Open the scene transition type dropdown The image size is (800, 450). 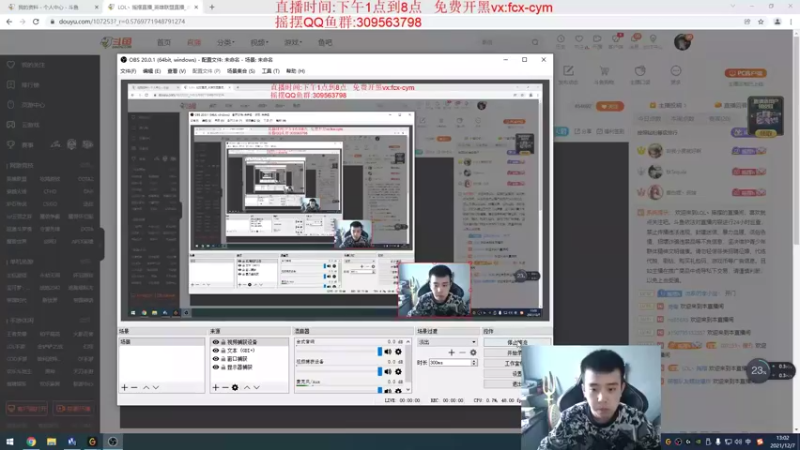click(x=447, y=342)
